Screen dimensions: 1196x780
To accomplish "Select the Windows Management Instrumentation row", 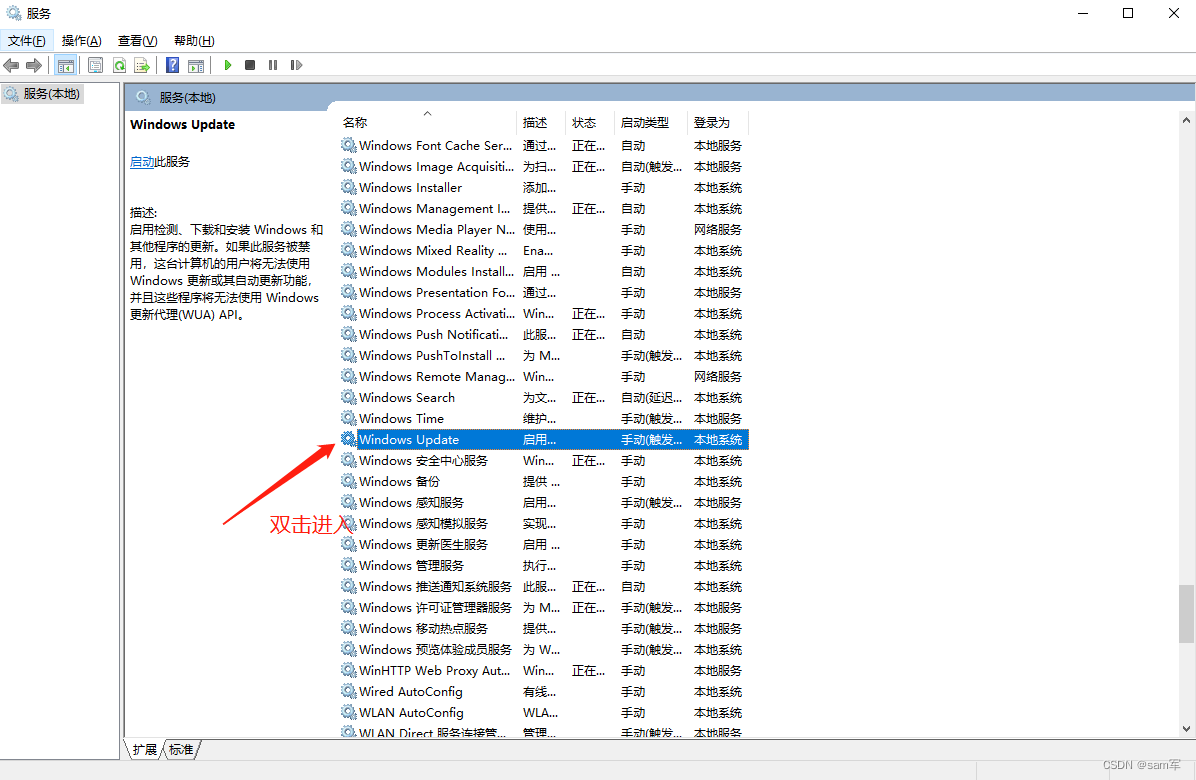I will [x=544, y=208].
